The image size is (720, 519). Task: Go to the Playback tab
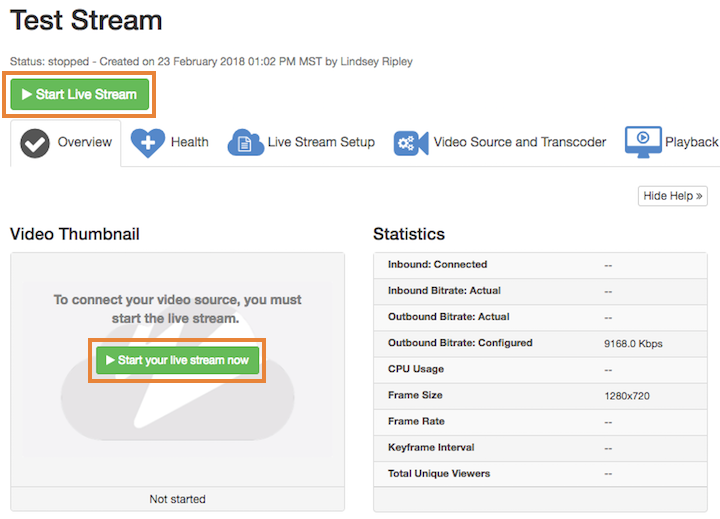pyautogui.click(x=691, y=142)
